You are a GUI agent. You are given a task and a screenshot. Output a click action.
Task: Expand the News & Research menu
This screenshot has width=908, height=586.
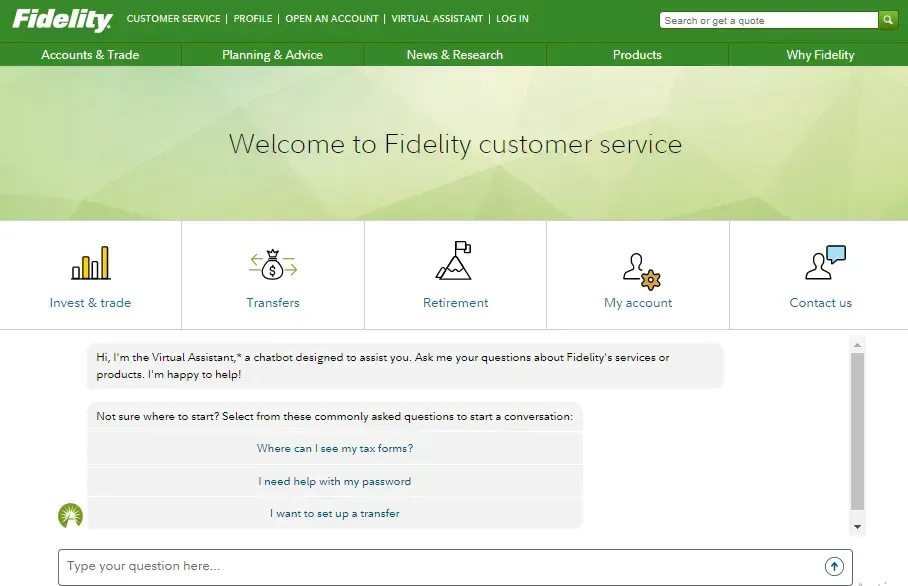[x=455, y=55]
